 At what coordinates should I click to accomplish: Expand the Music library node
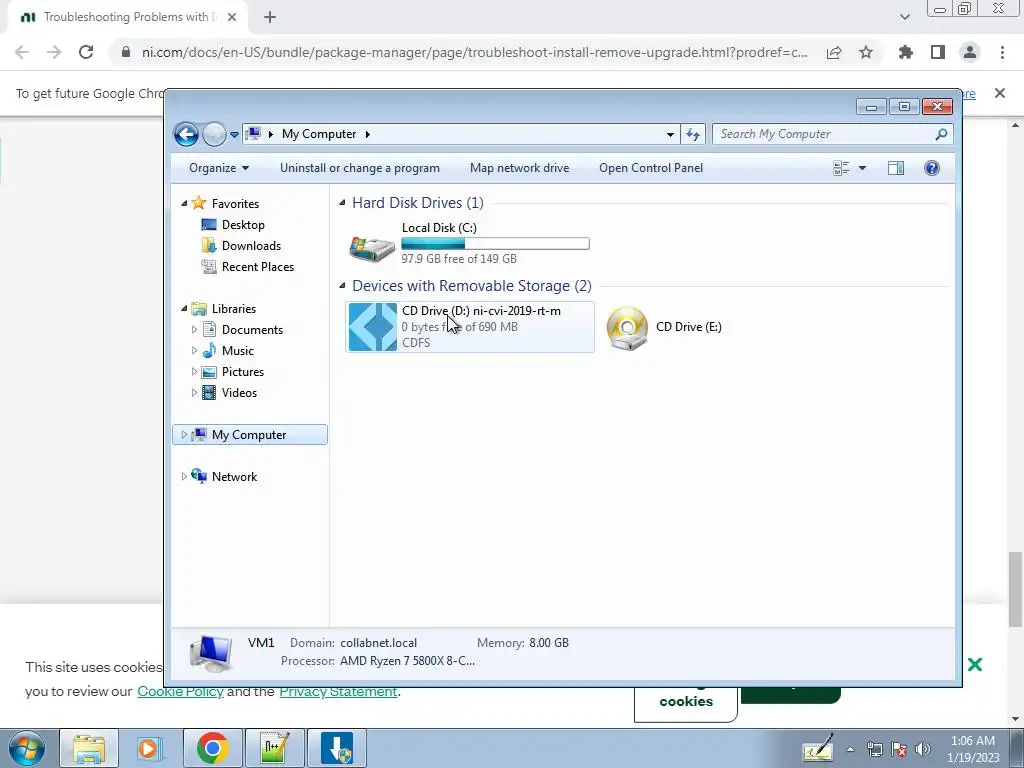pyautogui.click(x=194, y=351)
